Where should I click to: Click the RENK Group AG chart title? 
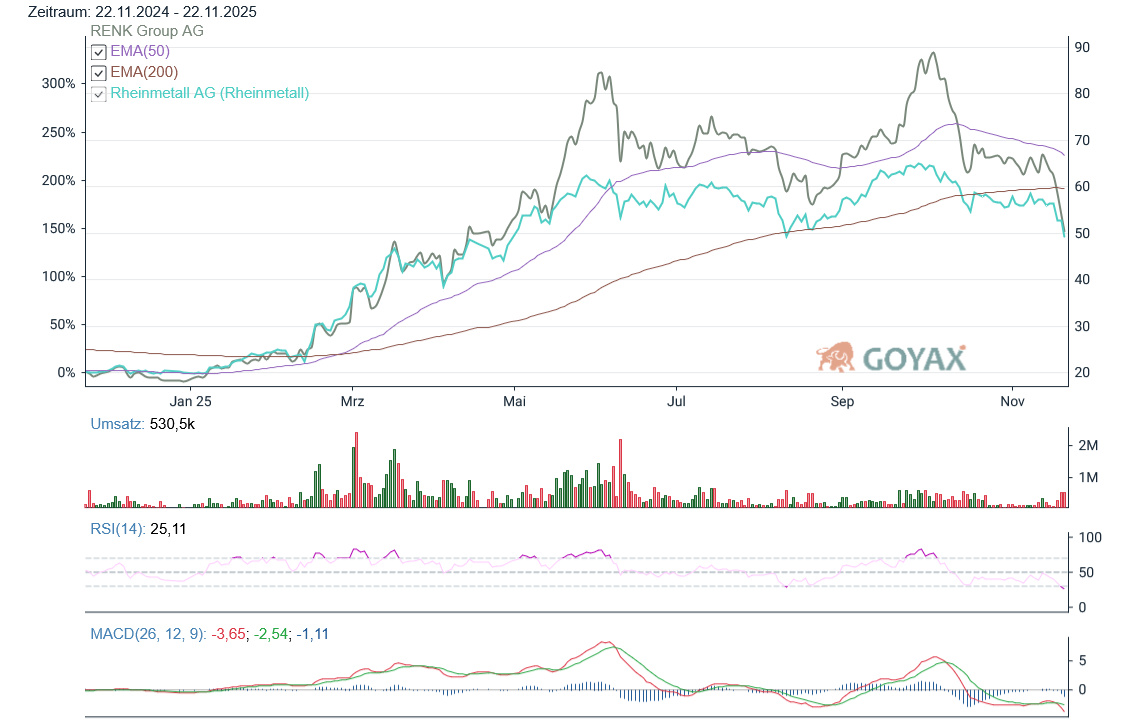[x=147, y=31]
